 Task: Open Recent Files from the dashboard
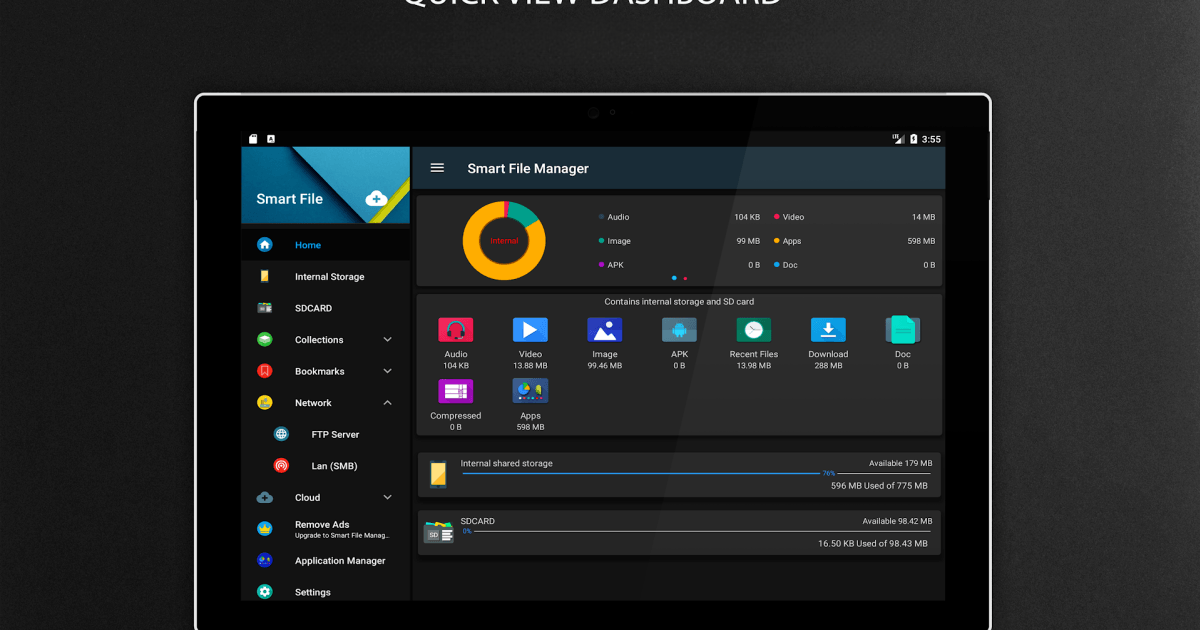click(x=753, y=329)
